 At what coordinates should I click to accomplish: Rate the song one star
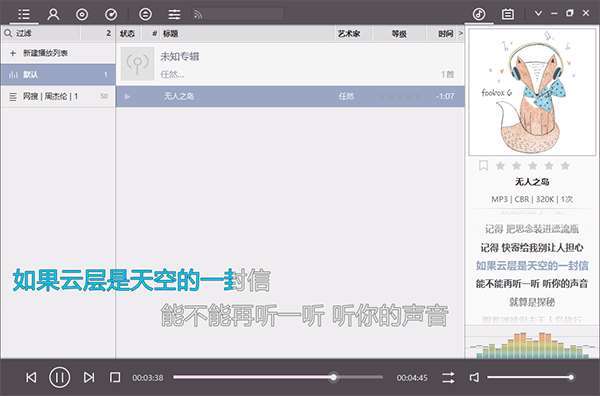click(x=500, y=166)
